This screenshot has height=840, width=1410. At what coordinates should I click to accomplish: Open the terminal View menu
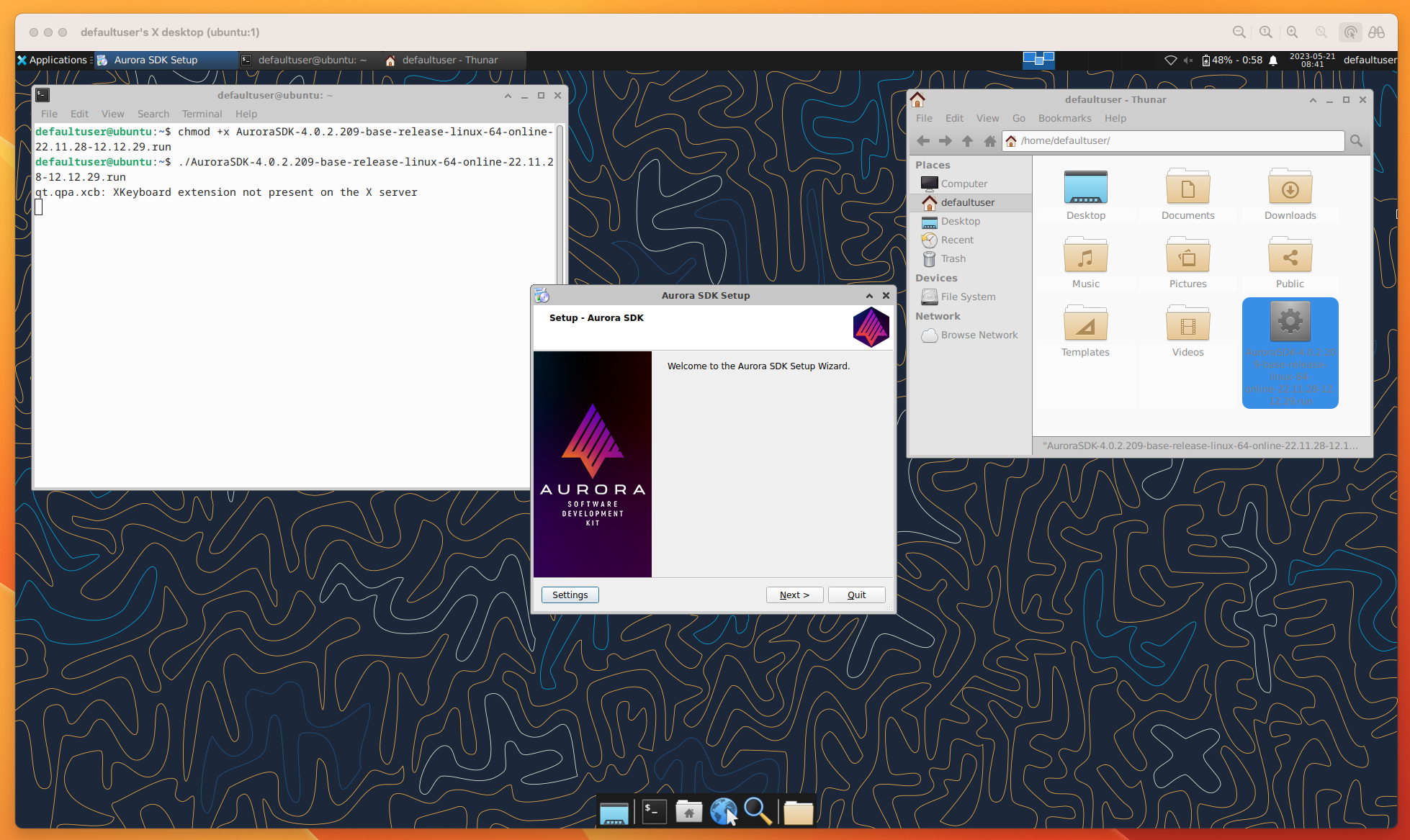(x=112, y=114)
